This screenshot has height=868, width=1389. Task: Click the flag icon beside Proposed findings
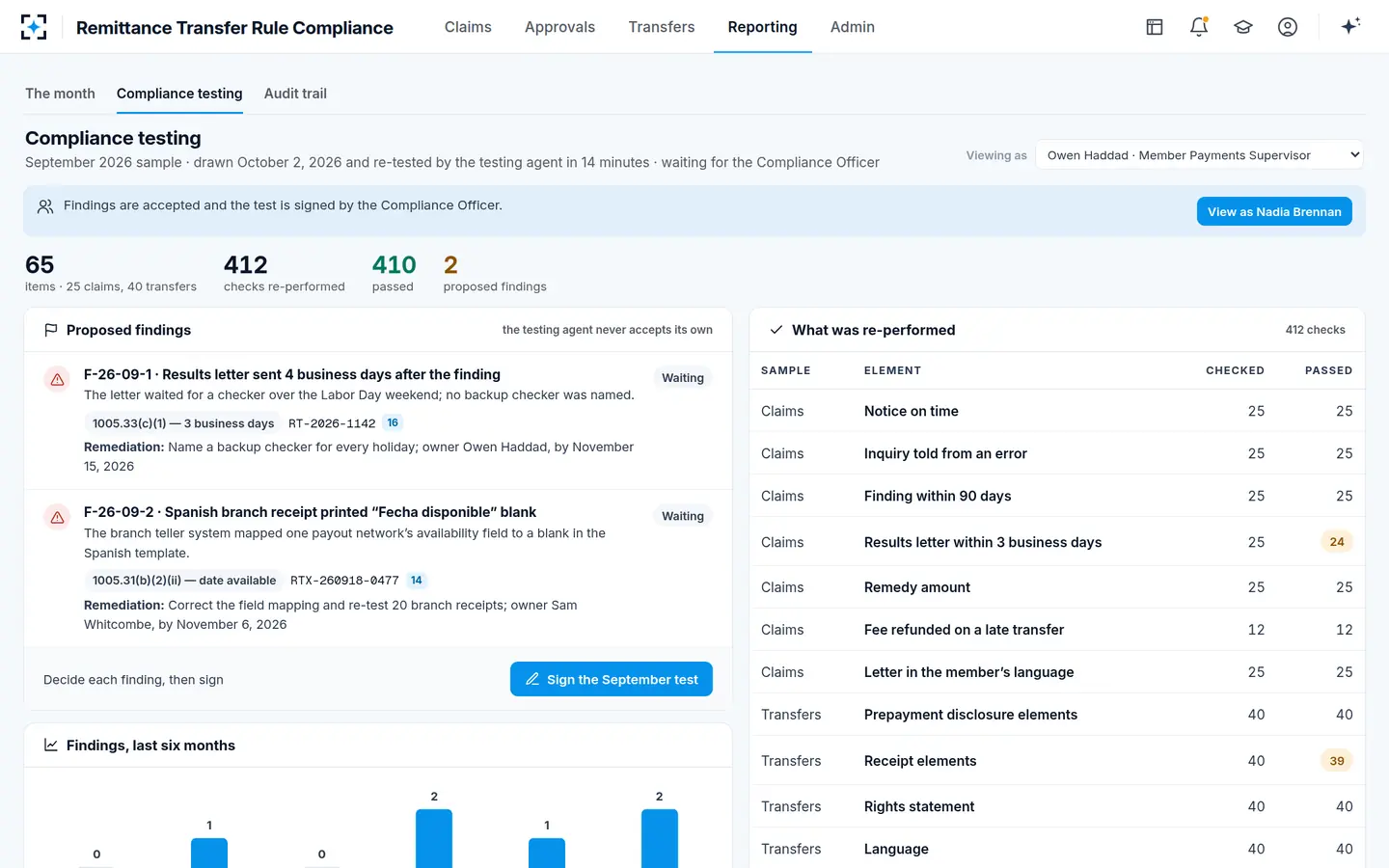(x=51, y=330)
